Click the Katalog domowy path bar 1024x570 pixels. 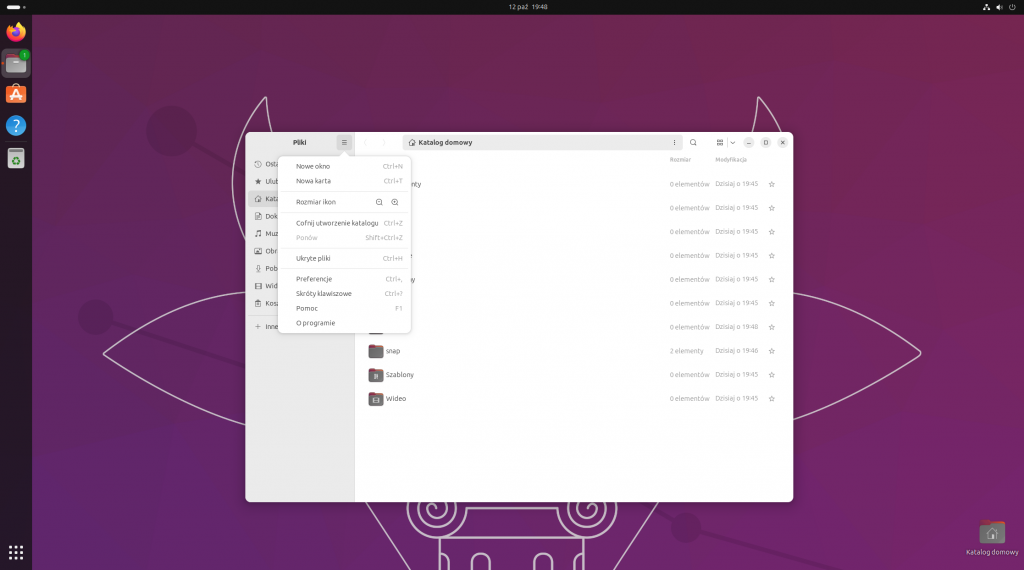542,142
